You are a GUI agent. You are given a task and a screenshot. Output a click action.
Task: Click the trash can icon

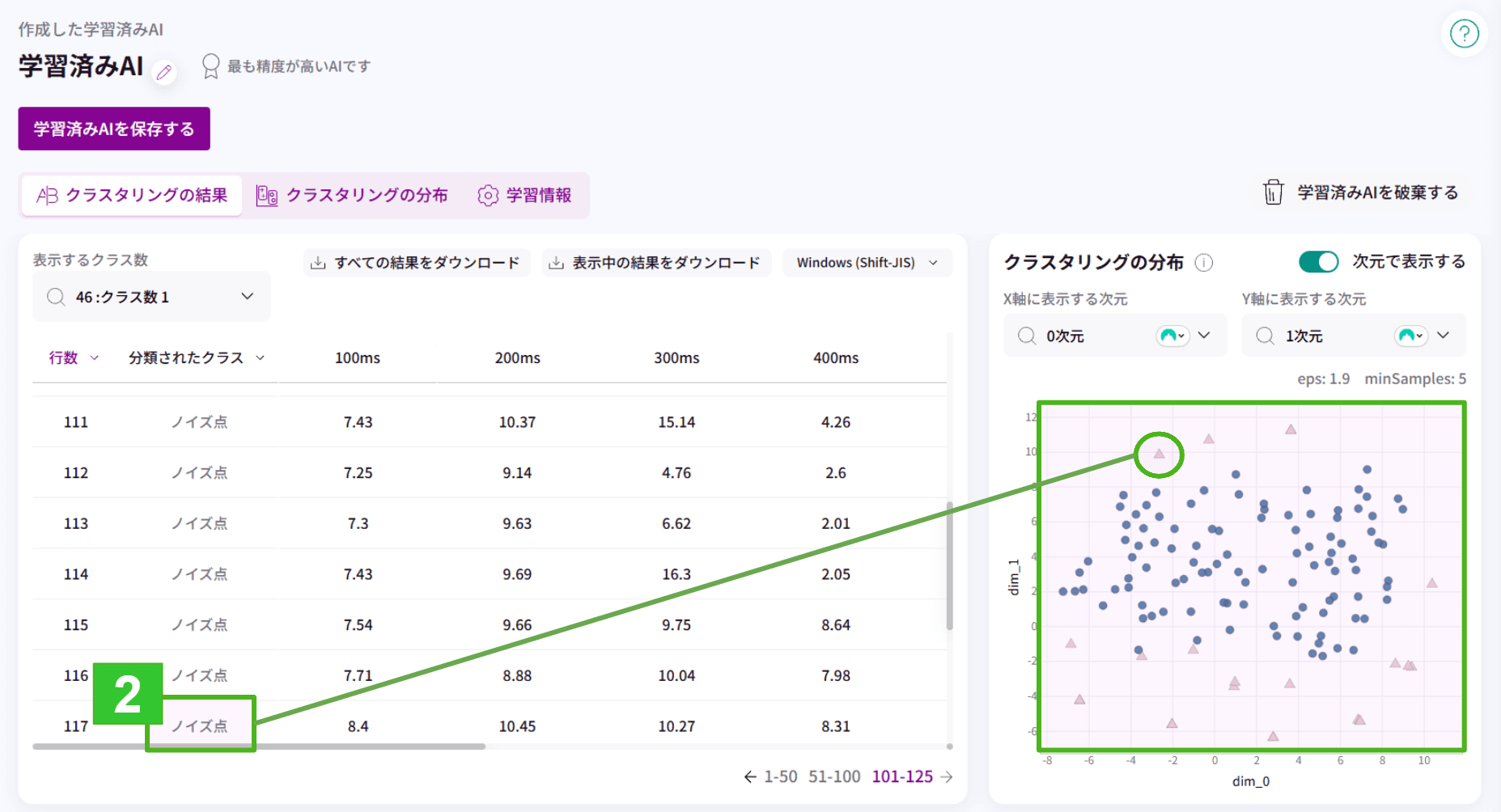coord(1273,192)
